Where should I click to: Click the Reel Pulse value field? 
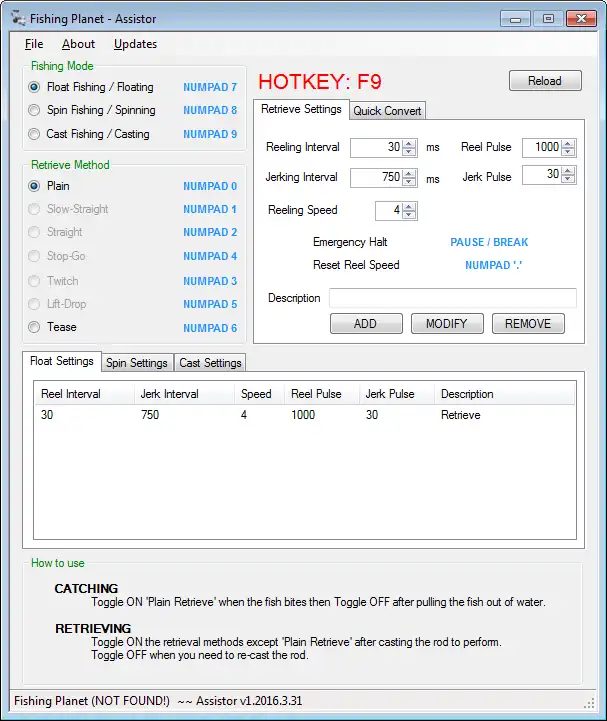542,148
